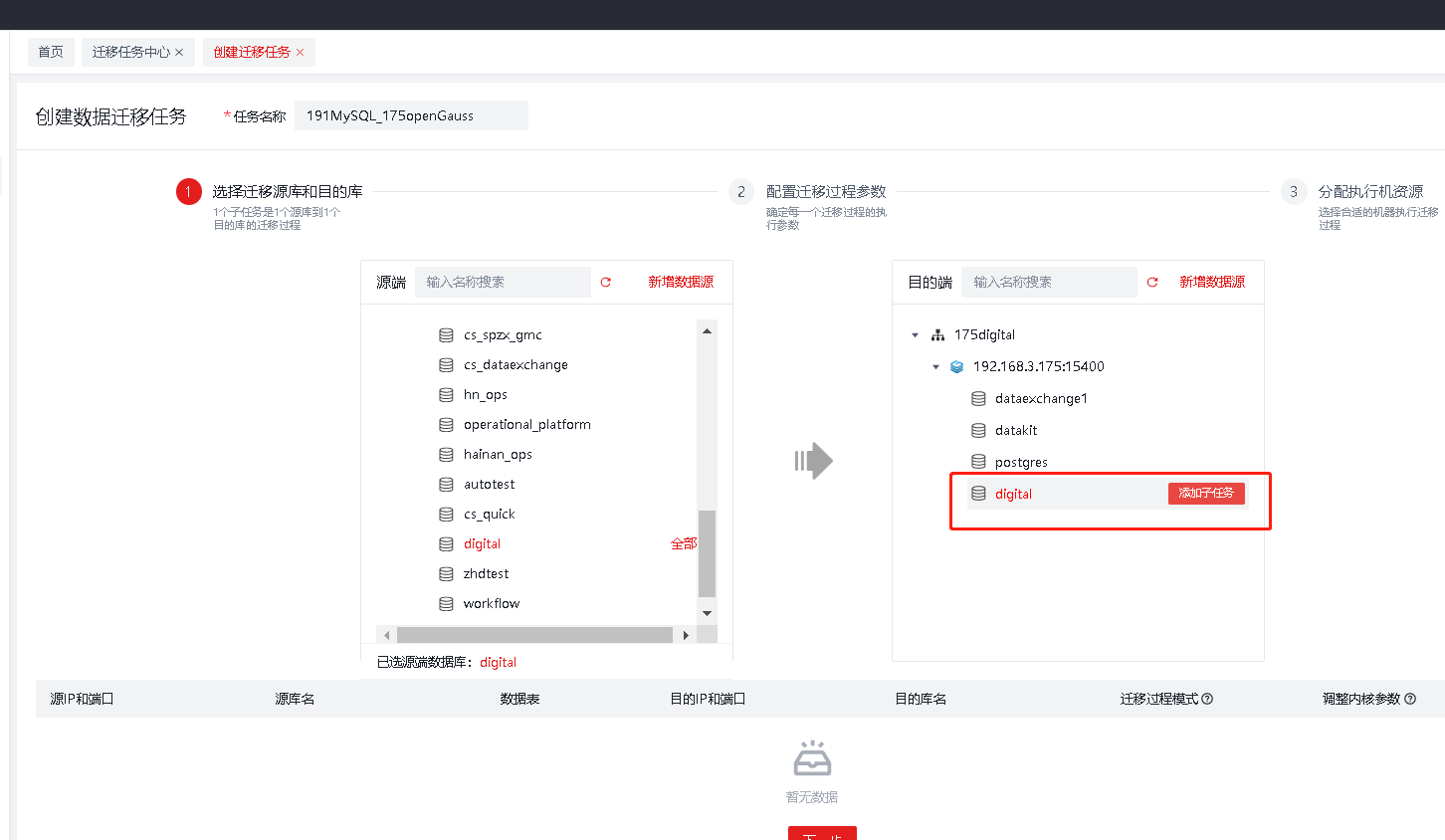Image resolution: width=1445 pixels, height=840 pixels.
Task: Select autotest source database
Action: (x=490, y=485)
